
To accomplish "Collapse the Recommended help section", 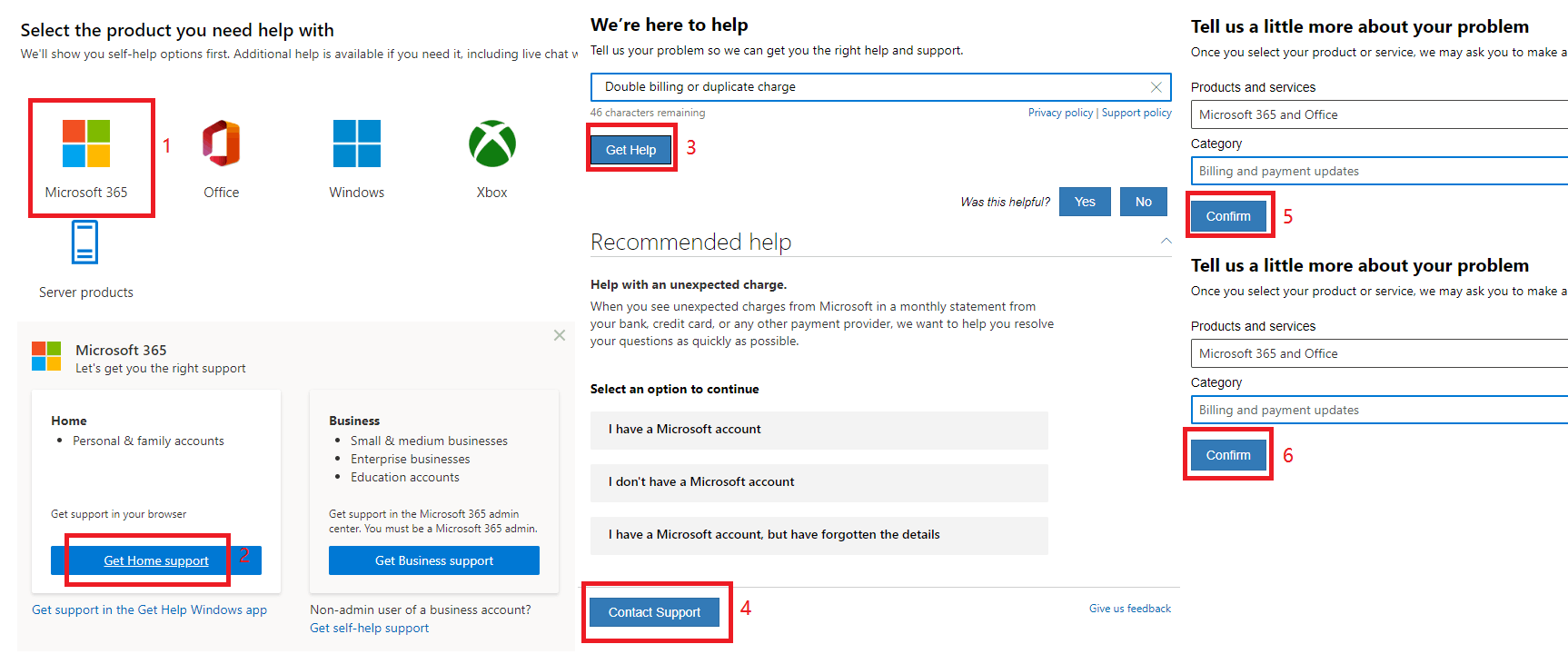I will point(1166,242).
